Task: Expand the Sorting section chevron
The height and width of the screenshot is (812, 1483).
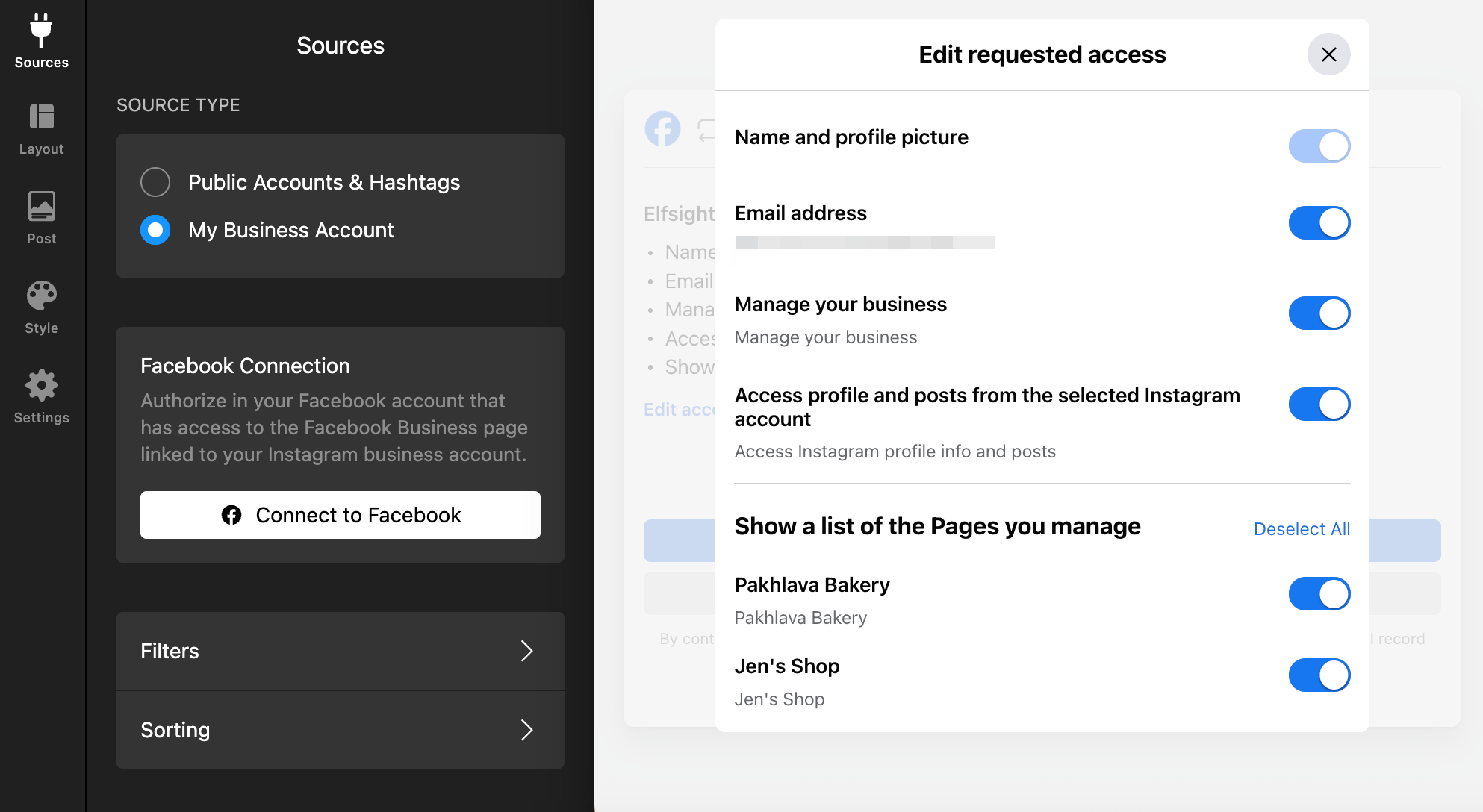Action: 526,730
